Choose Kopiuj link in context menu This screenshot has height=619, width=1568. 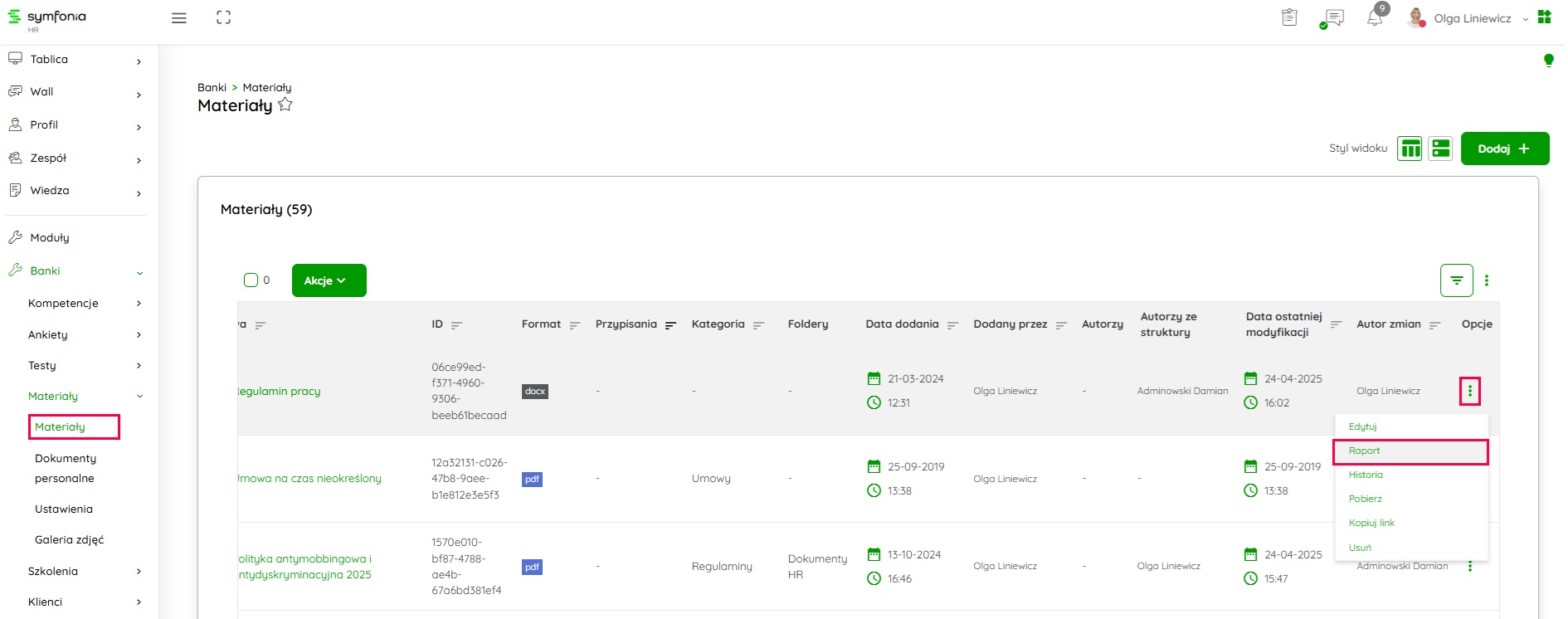1371,524
